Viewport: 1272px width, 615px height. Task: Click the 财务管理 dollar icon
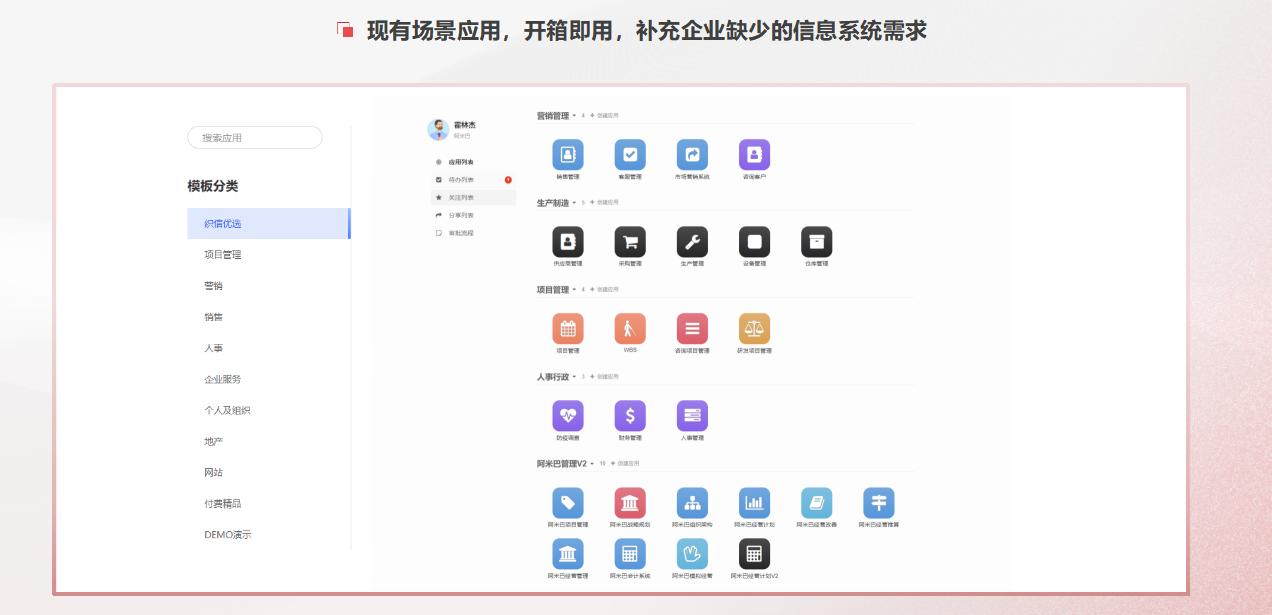pyautogui.click(x=630, y=417)
